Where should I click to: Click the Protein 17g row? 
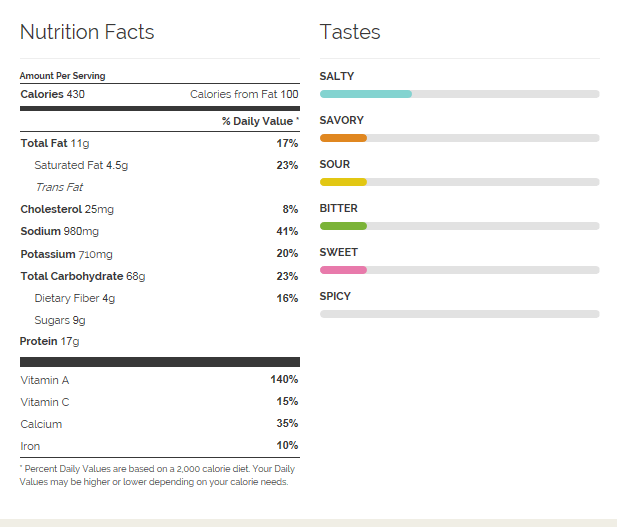pos(49,342)
